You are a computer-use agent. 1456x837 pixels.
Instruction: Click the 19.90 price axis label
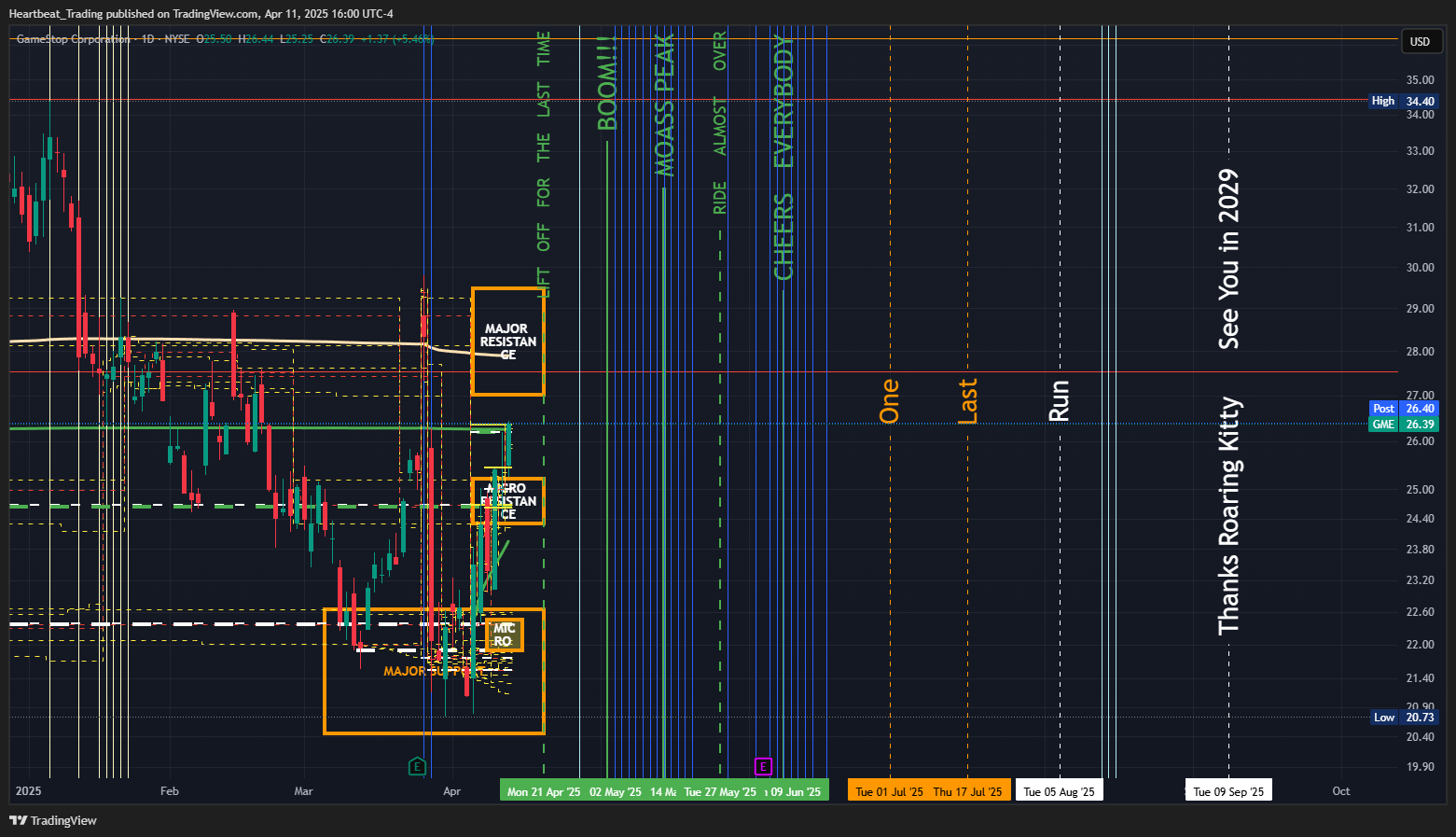(1420, 767)
